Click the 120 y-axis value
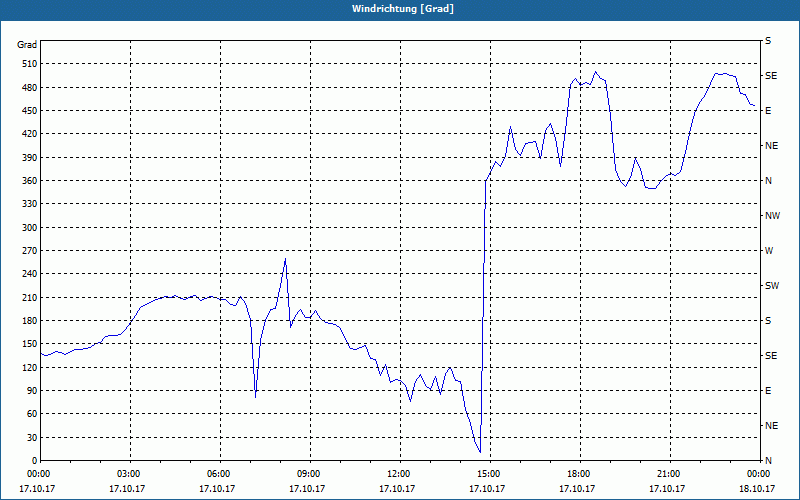Image resolution: width=800 pixels, height=500 pixels. 30,367
